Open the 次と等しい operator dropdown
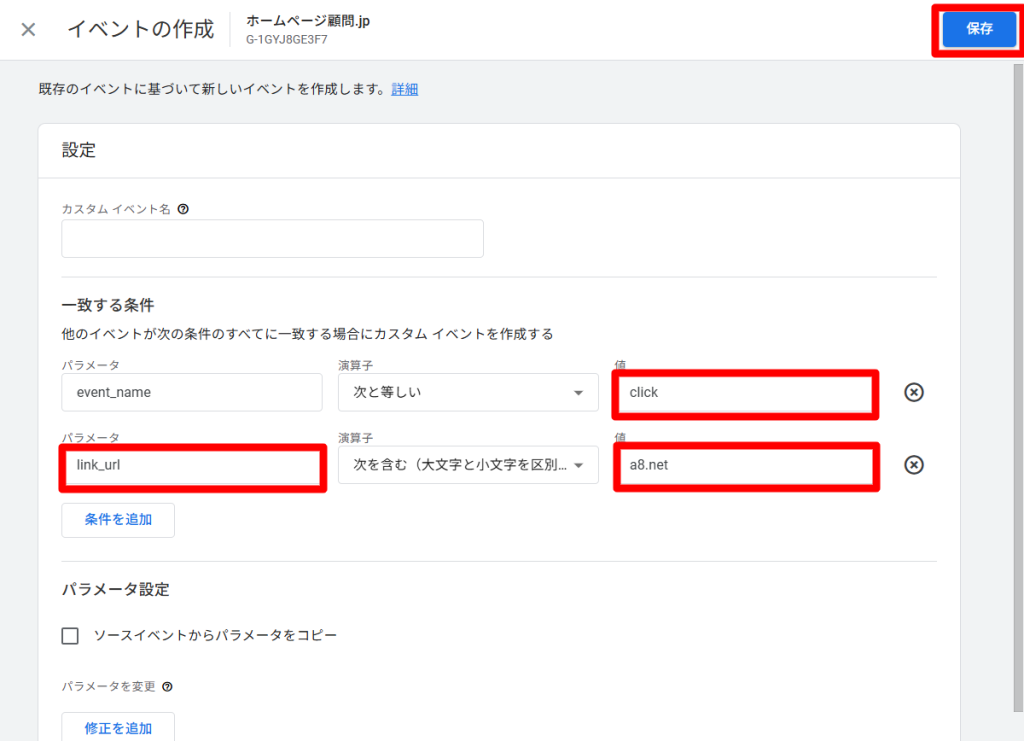The height and width of the screenshot is (741, 1024). (467, 392)
